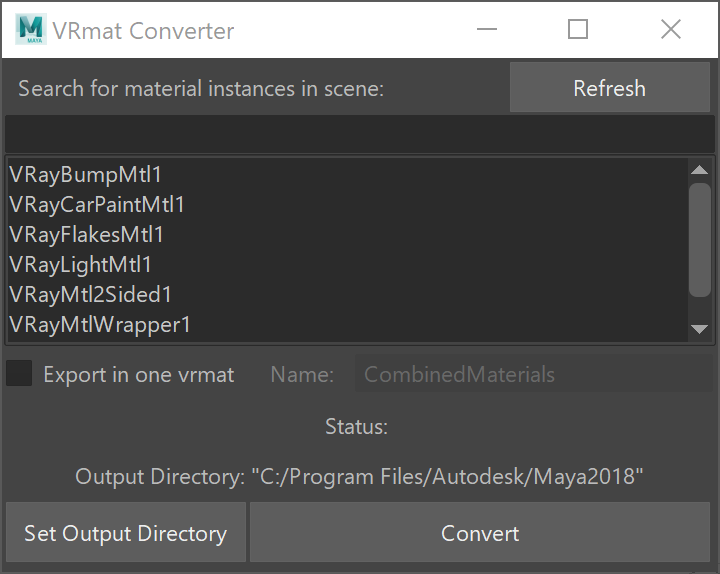Minimize the VRmat Converter window
Viewport: 720px width, 574px height.
pyautogui.click(x=487, y=29)
